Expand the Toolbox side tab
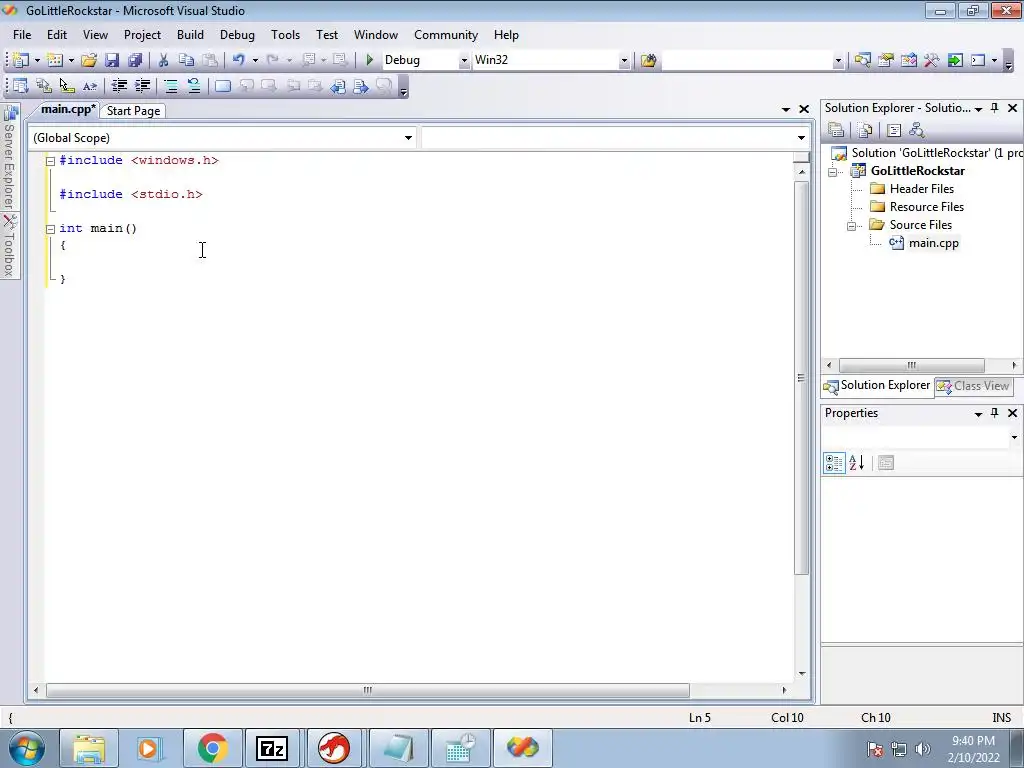The height and width of the screenshot is (768, 1024). [9, 246]
